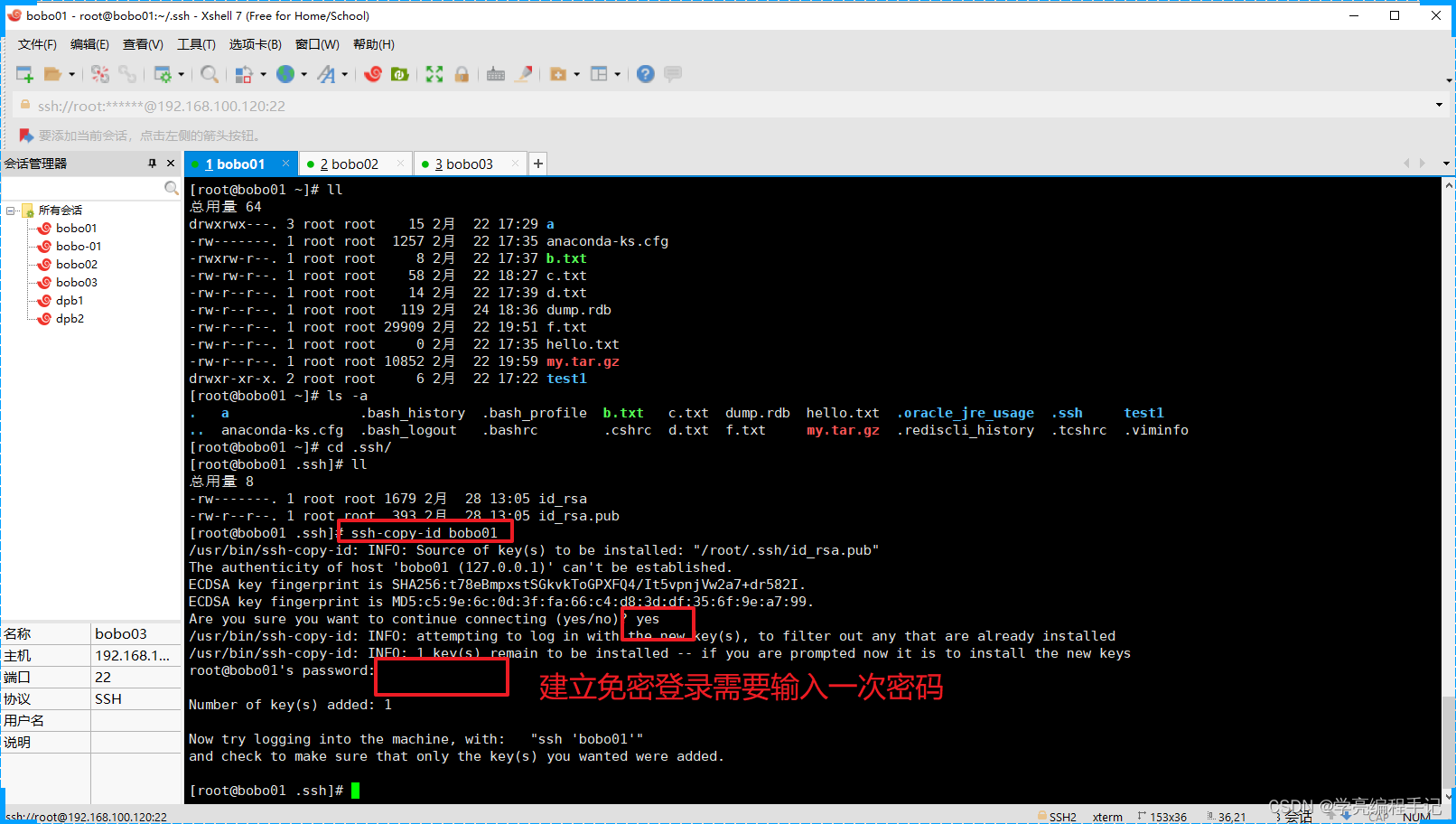The width and height of the screenshot is (1456, 824).
Task: Select bobo-01 session in the tree
Action: coord(79,247)
